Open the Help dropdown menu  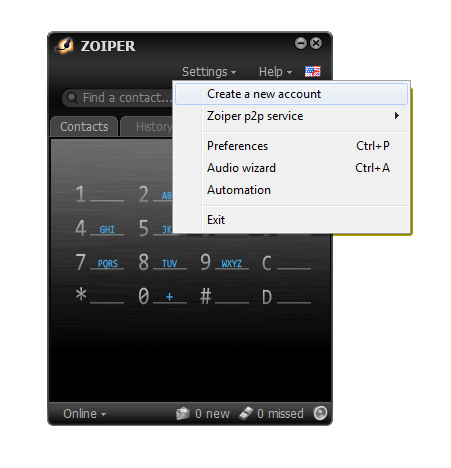(x=275, y=72)
